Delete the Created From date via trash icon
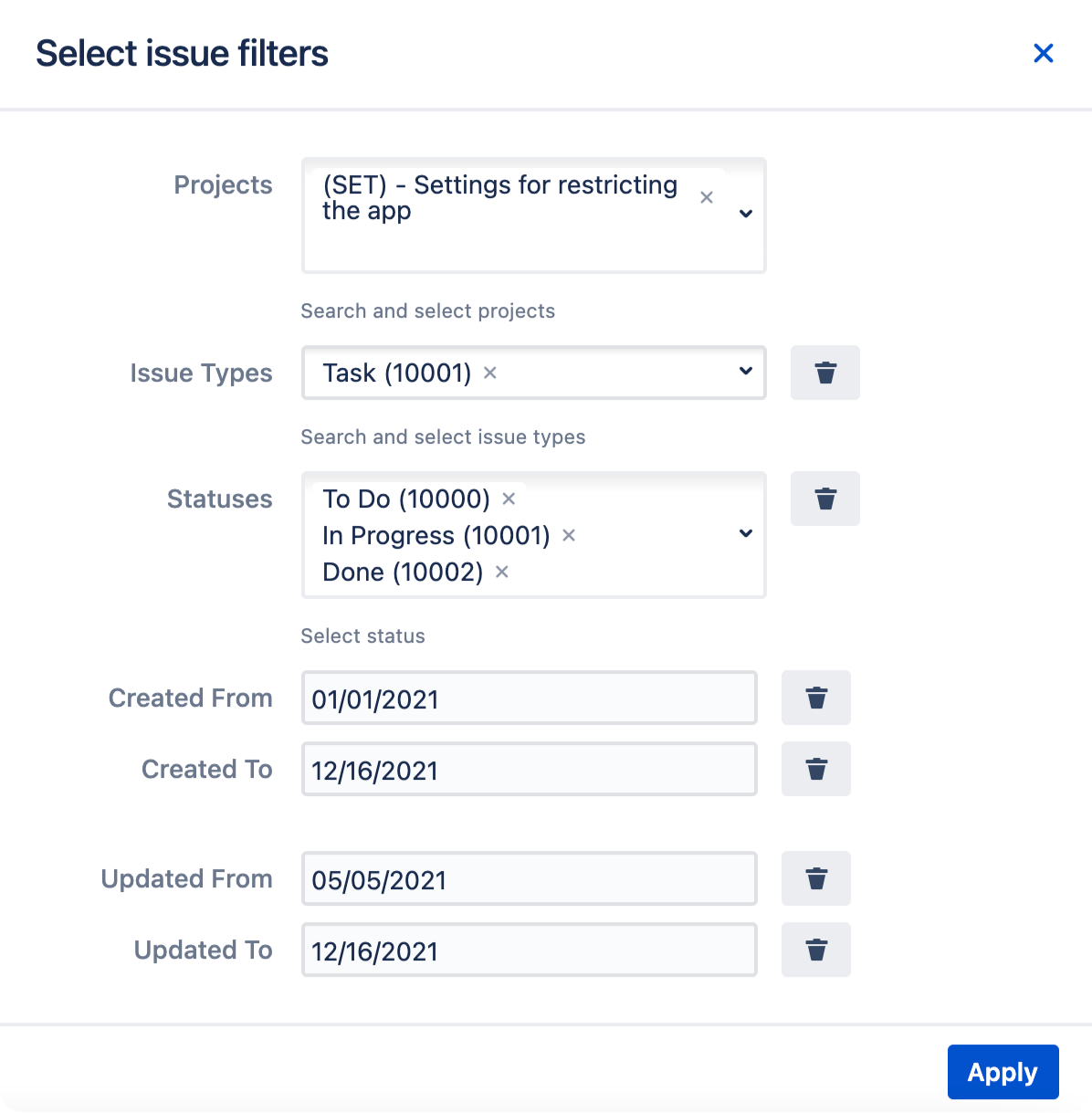The image size is (1092, 1113). (x=815, y=698)
